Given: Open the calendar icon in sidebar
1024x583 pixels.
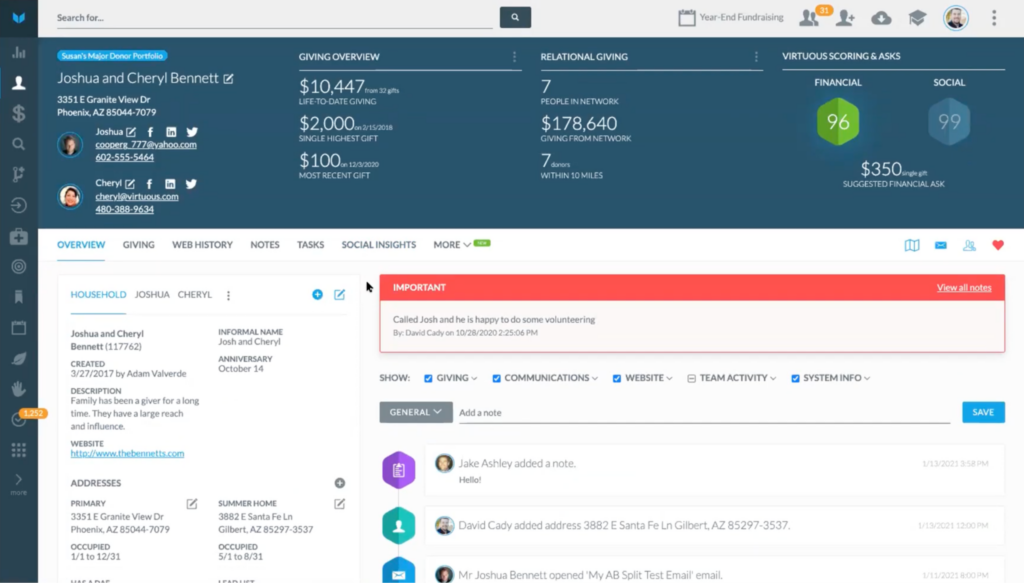Looking at the screenshot, I should pos(19,328).
